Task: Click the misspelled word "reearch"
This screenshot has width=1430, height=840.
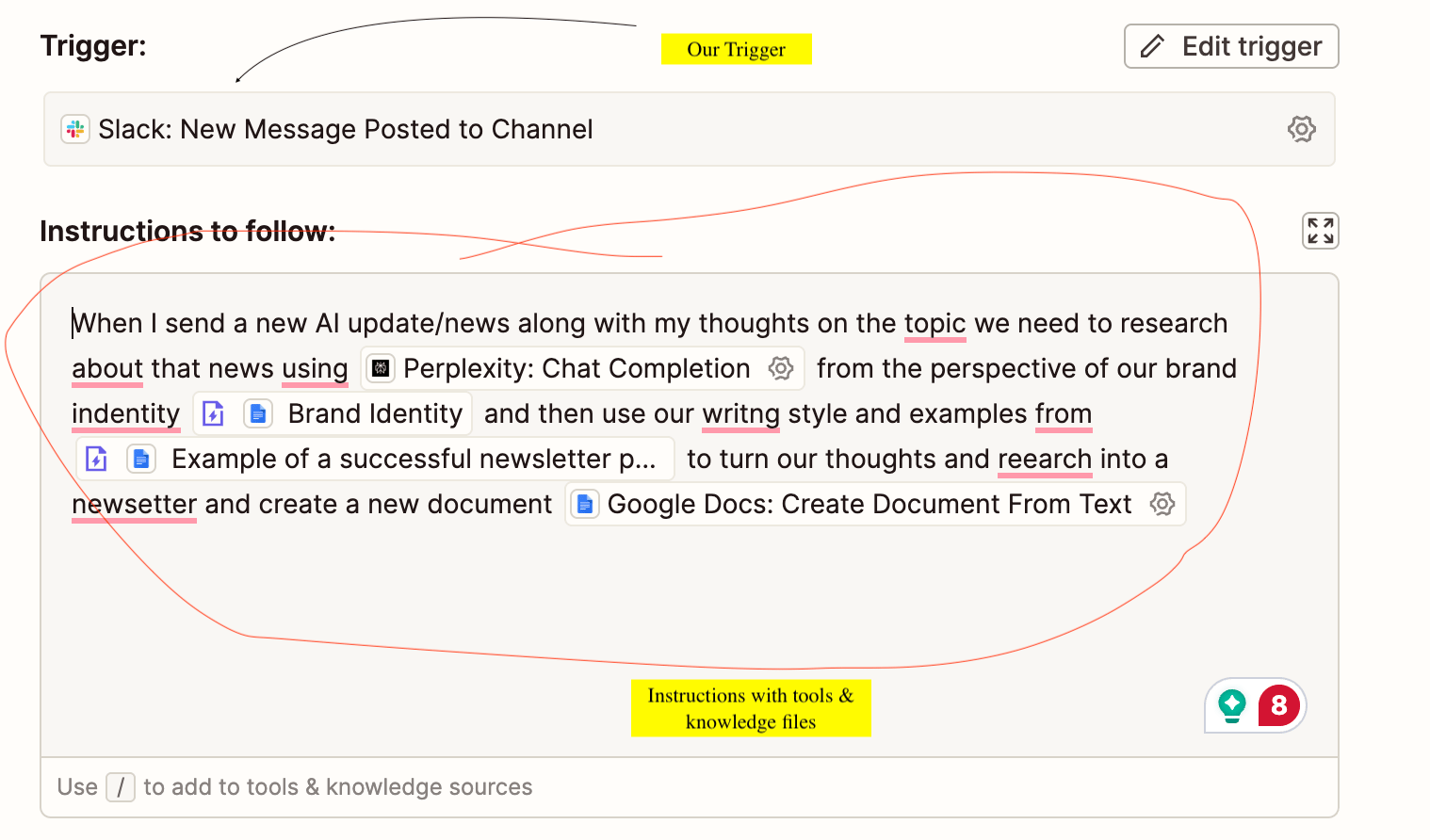Action: coord(1045,459)
